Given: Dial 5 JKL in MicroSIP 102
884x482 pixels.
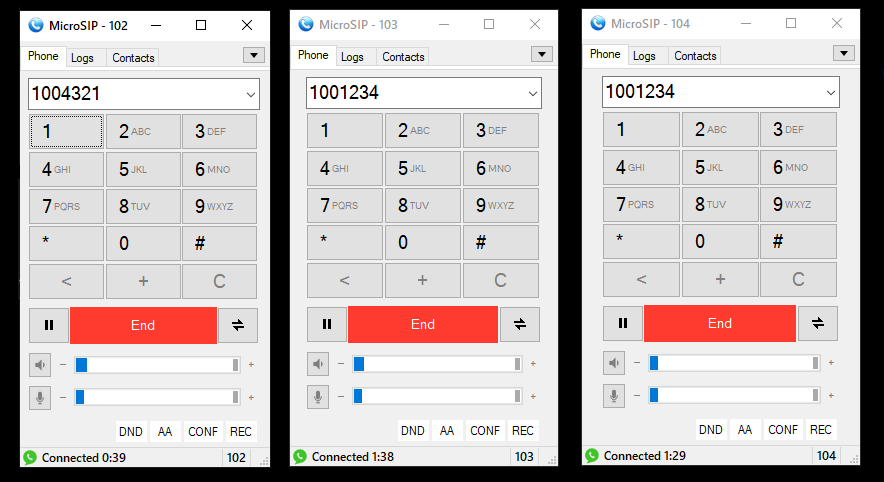Looking at the screenshot, I should tap(143, 169).
